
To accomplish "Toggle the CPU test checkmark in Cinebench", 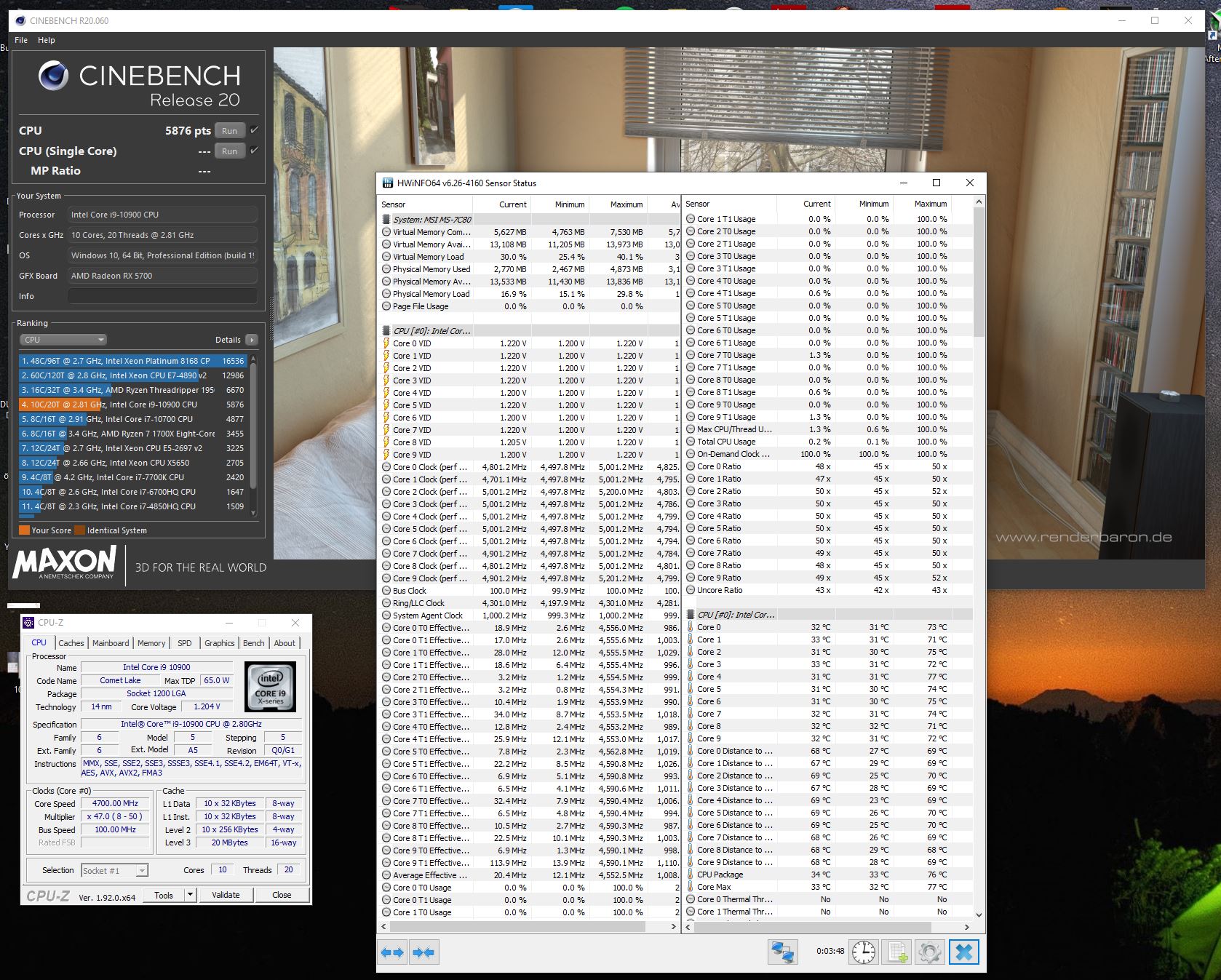I will point(254,130).
